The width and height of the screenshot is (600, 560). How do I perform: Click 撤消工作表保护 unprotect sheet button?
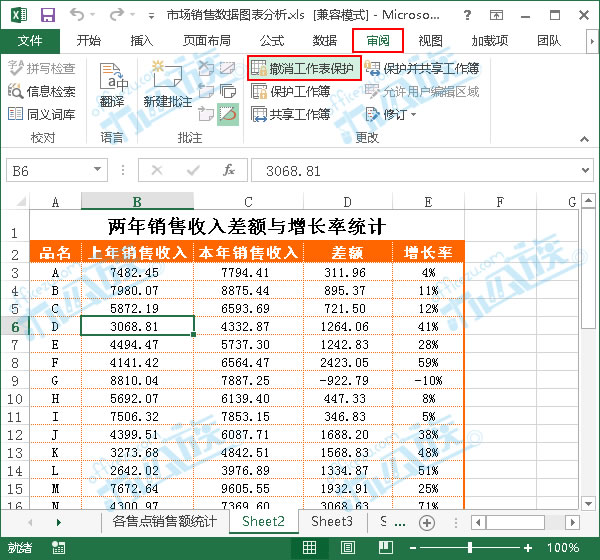[304, 68]
